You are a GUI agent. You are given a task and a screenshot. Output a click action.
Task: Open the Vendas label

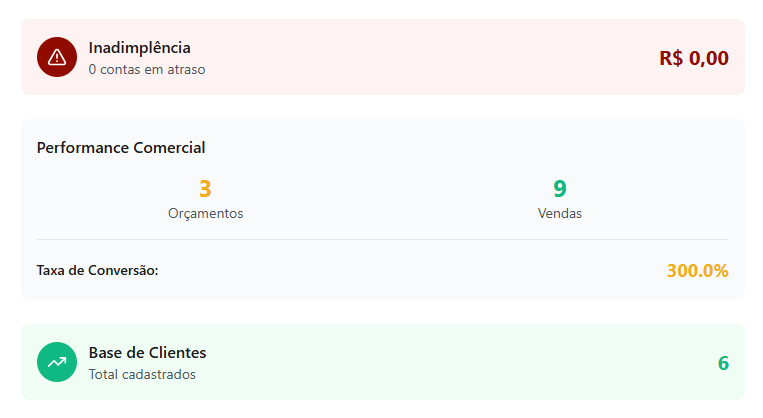pos(560,213)
